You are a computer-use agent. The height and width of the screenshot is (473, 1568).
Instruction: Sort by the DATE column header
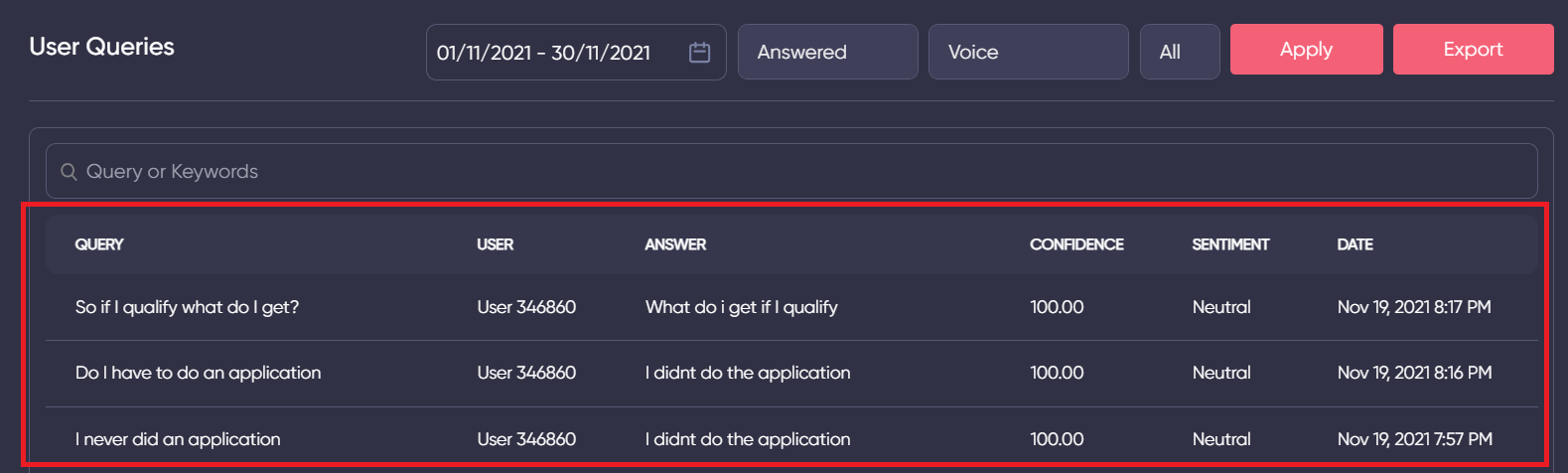[x=1354, y=244]
